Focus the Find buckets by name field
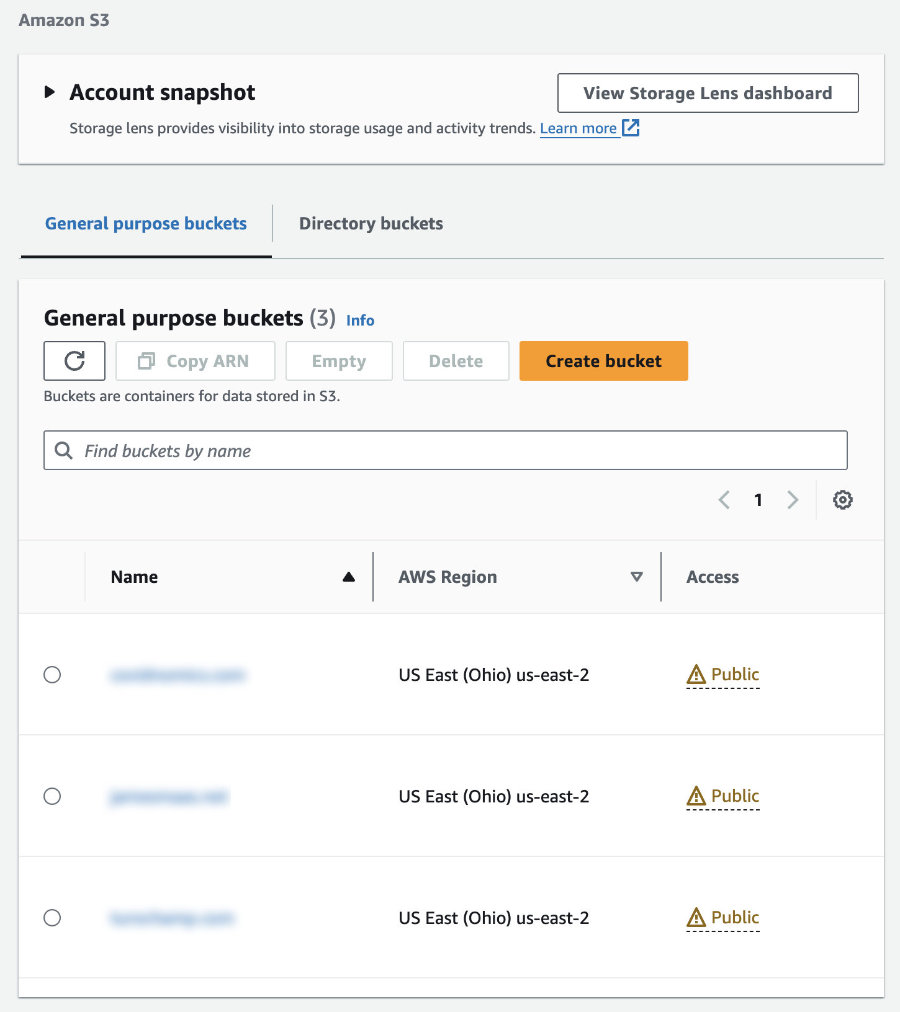Image resolution: width=900 pixels, height=1012 pixels. click(x=445, y=450)
